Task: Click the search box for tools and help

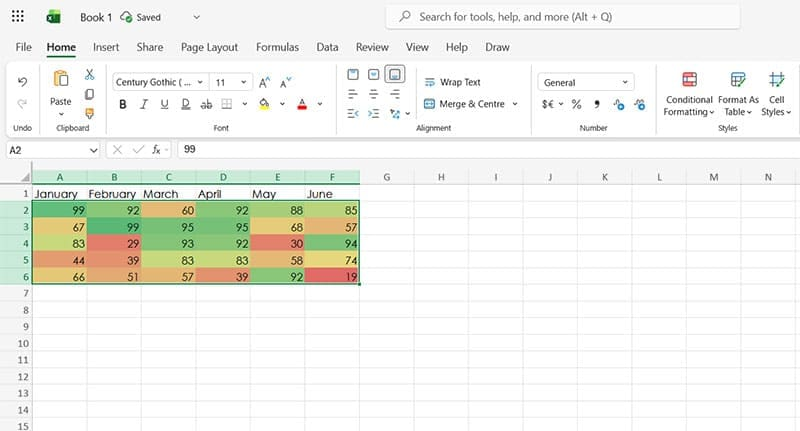Action: click(x=562, y=17)
